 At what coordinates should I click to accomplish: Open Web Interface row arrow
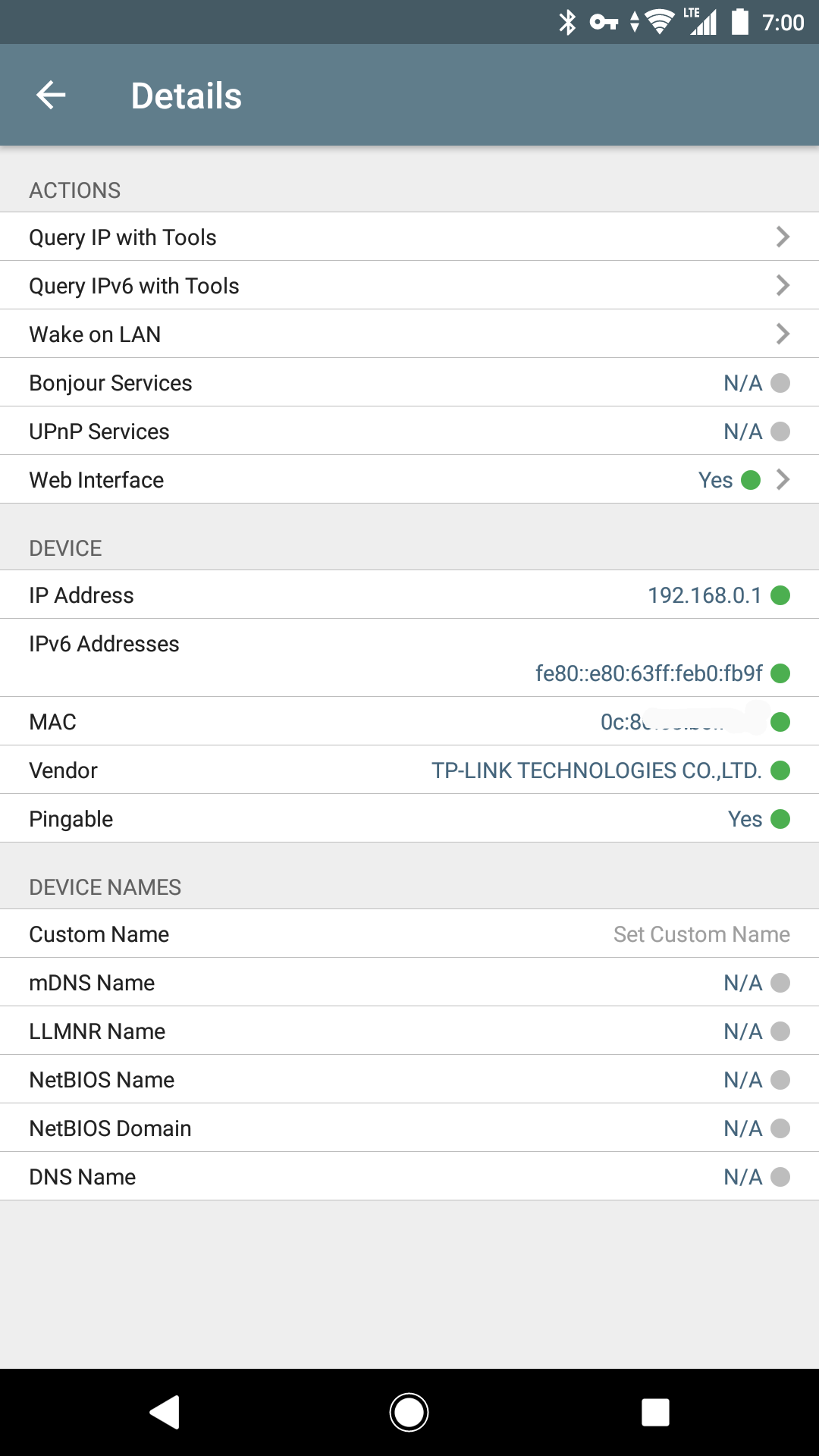[783, 479]
